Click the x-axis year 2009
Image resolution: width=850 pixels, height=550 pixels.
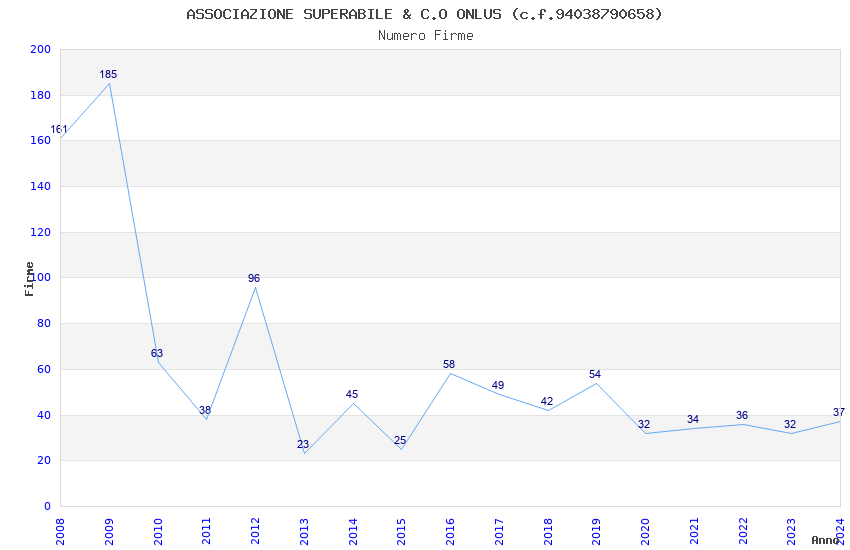point(108,531)
